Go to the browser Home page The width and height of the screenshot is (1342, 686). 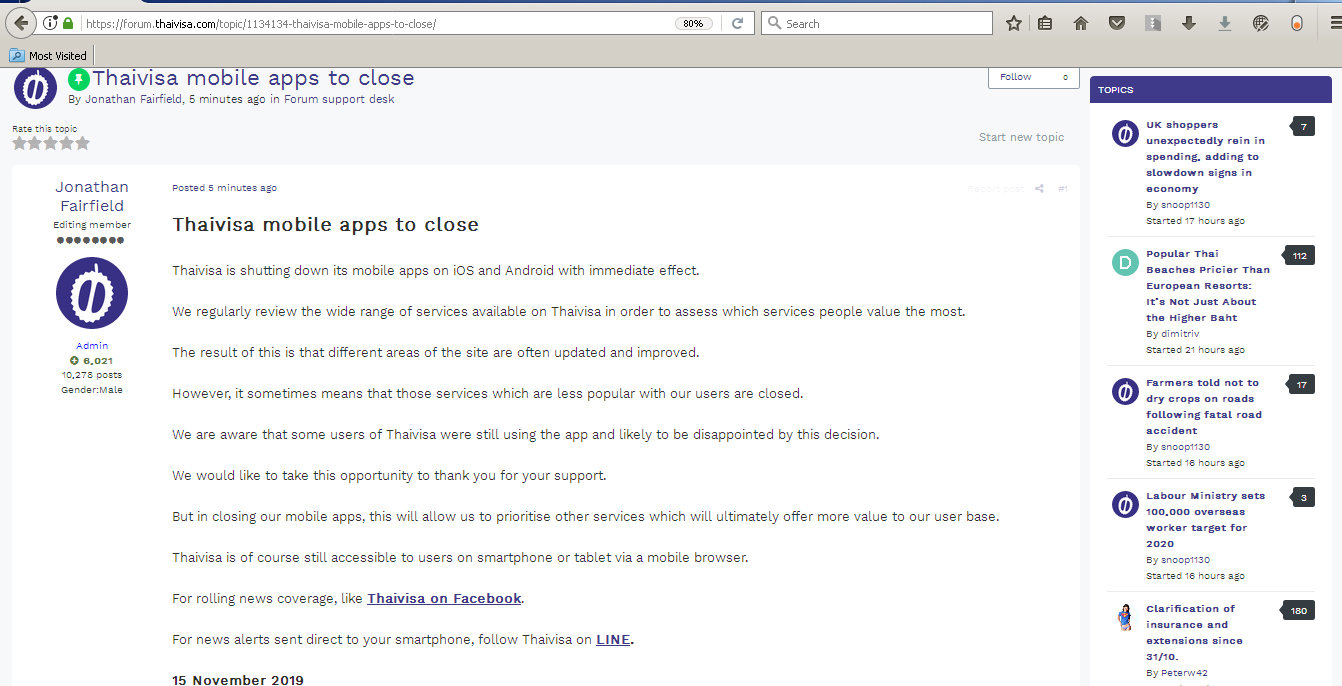coord(1080,23)
